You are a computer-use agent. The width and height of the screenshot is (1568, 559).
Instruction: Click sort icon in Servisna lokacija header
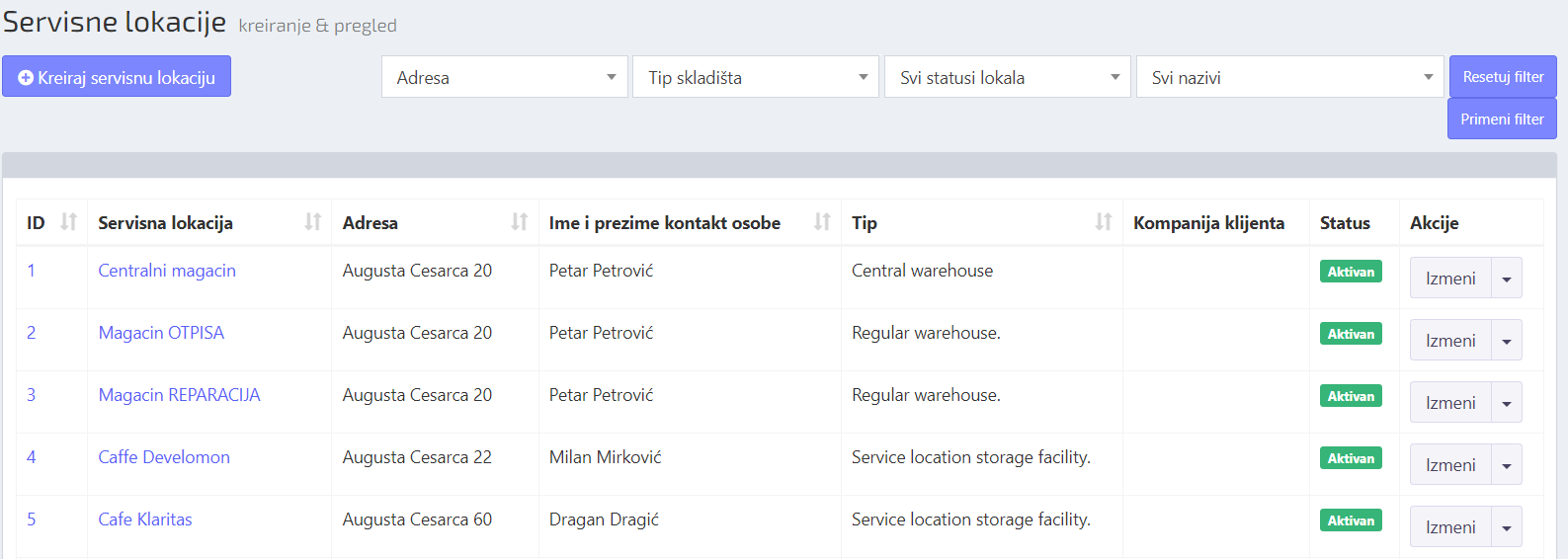[x=312, y=222]
